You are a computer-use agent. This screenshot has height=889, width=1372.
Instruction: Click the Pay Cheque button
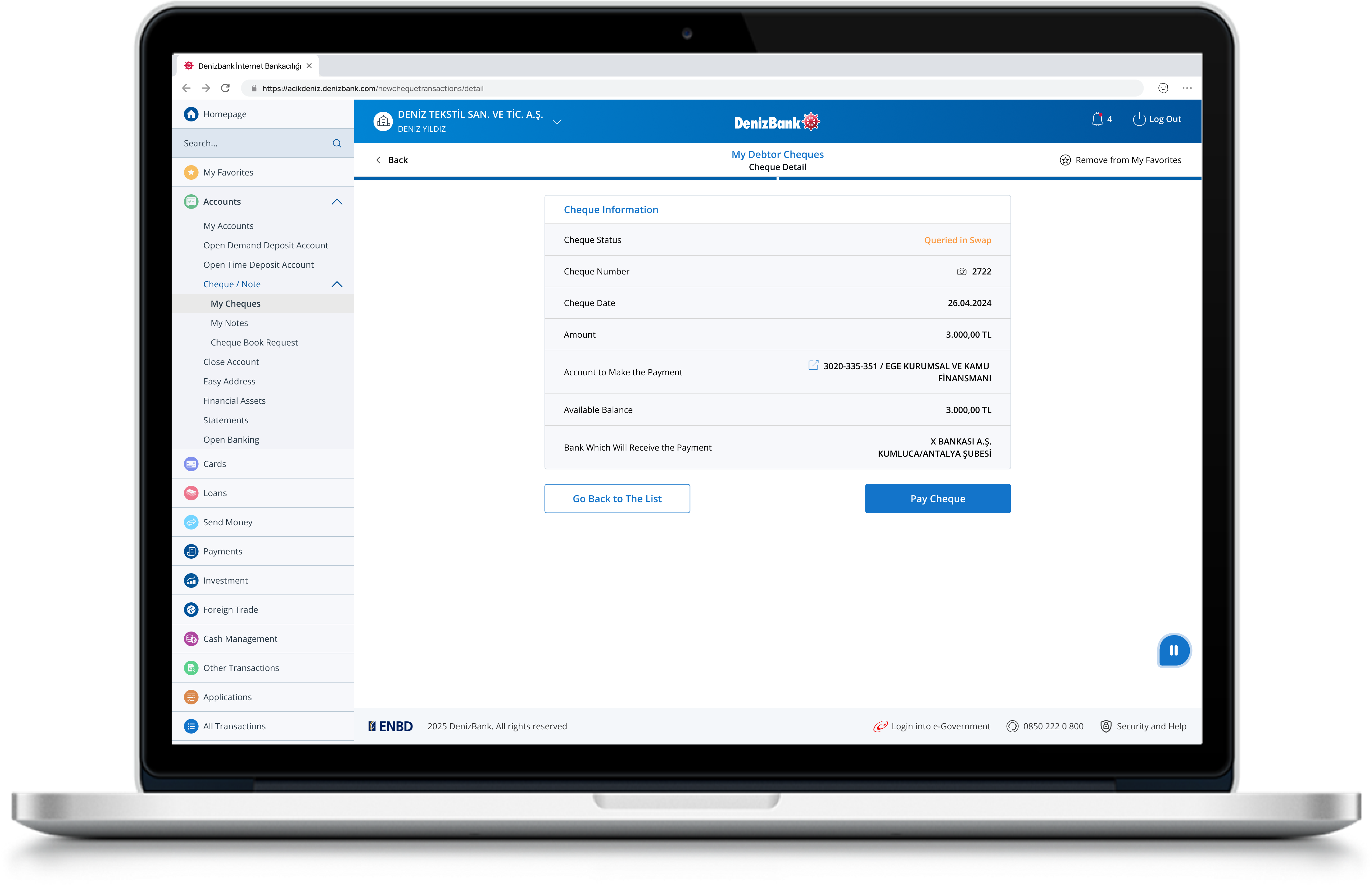937,498
